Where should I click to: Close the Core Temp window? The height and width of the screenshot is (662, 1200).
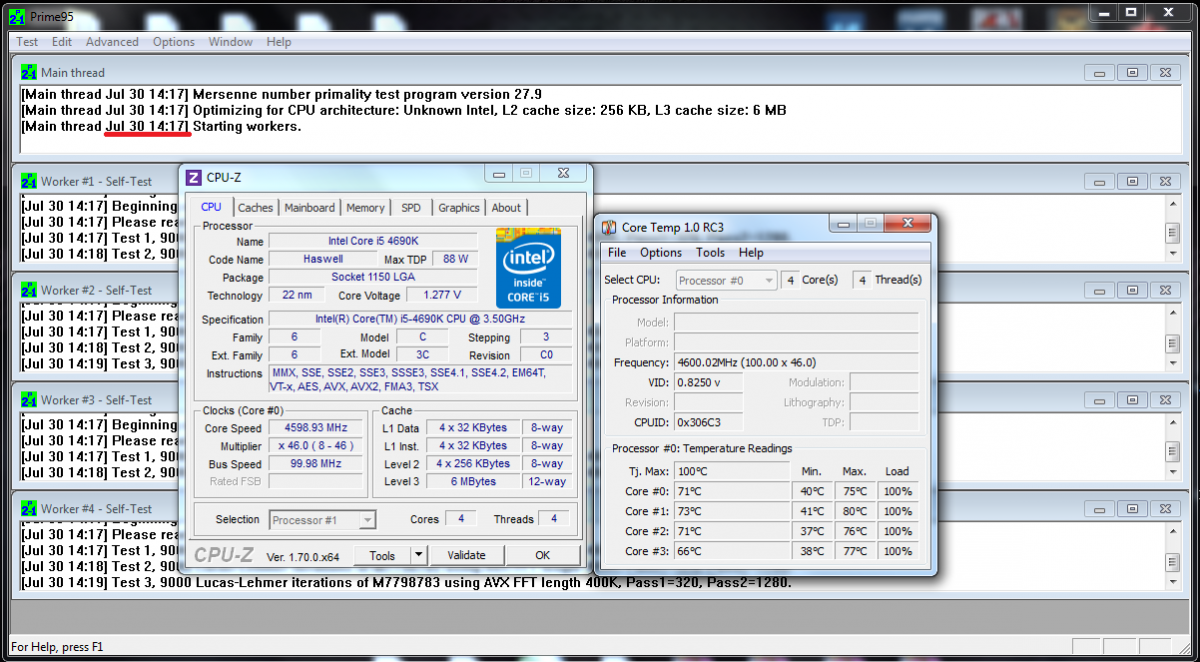pos(907,222)
